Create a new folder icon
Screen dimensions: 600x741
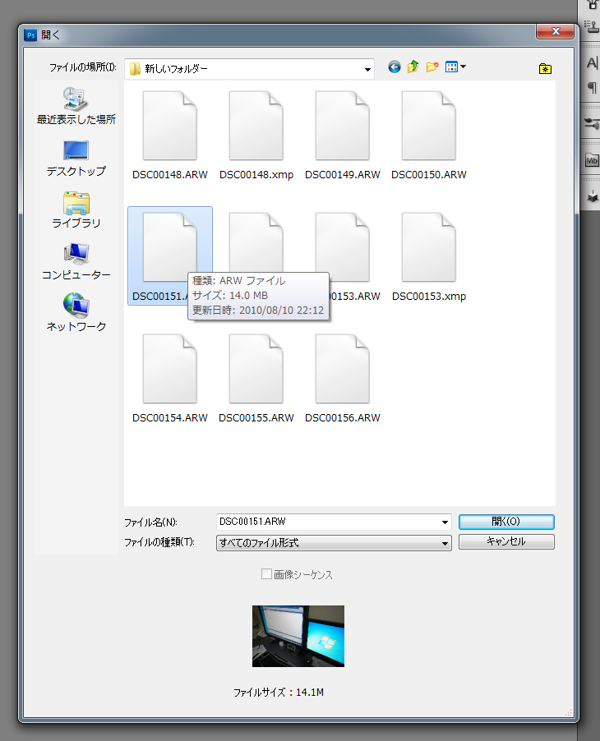click(432, 67)
